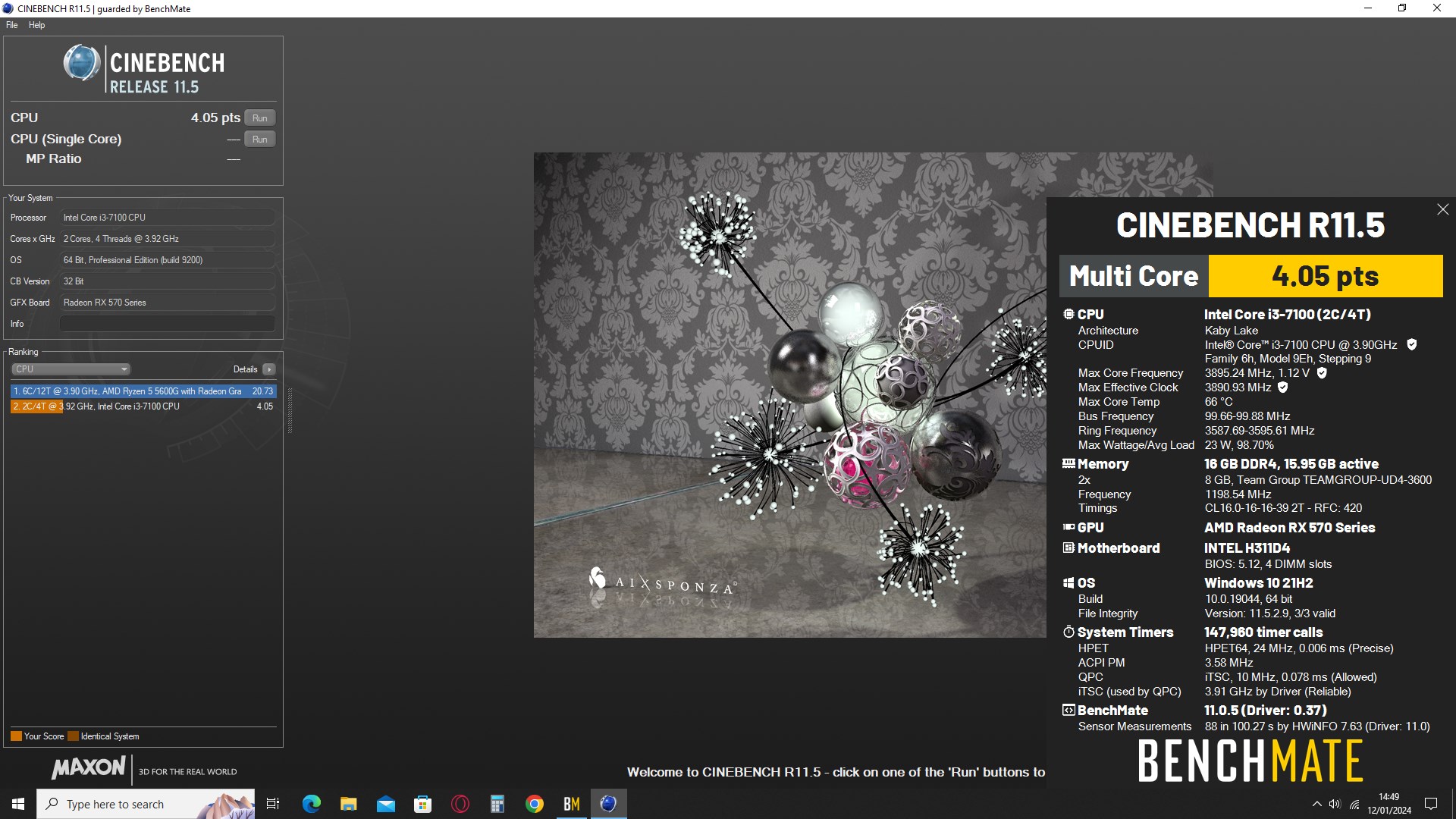Click the OS field 64 Bit, Professional Edition
1456x819 pixels.
point(168,260)
